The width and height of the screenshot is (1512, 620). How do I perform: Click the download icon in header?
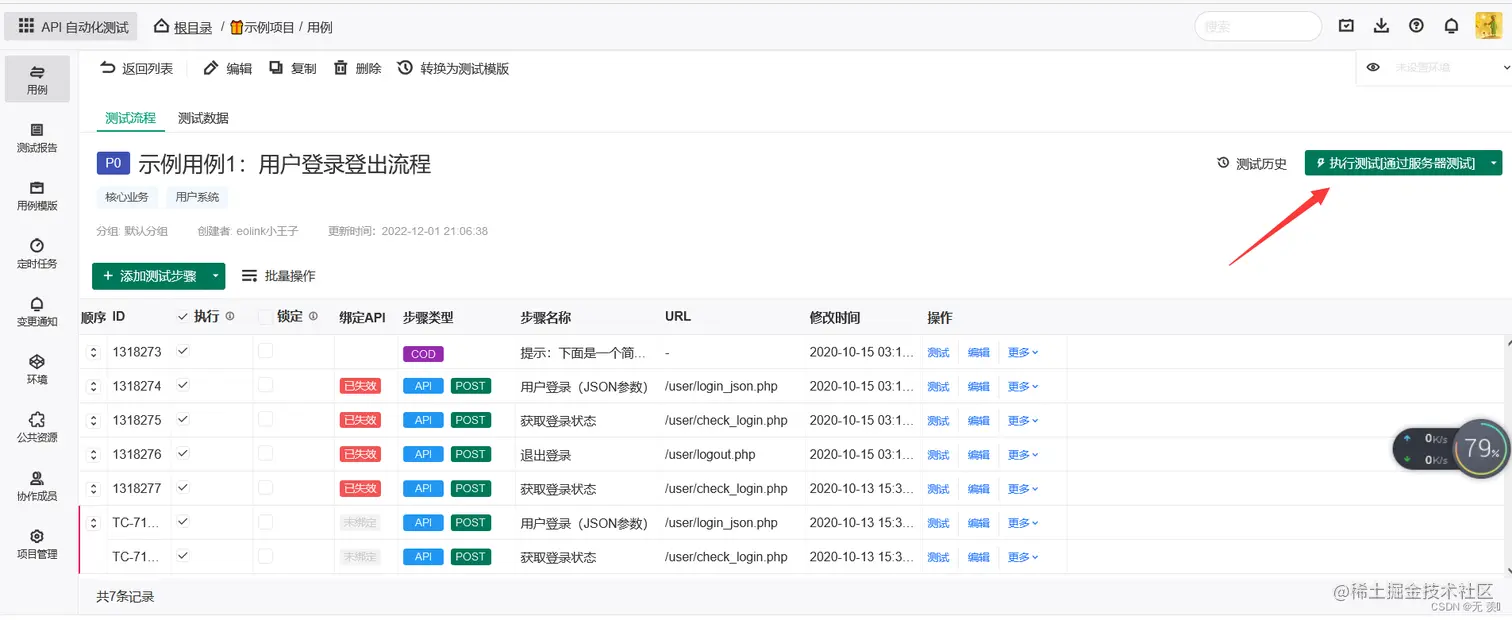1382,26
